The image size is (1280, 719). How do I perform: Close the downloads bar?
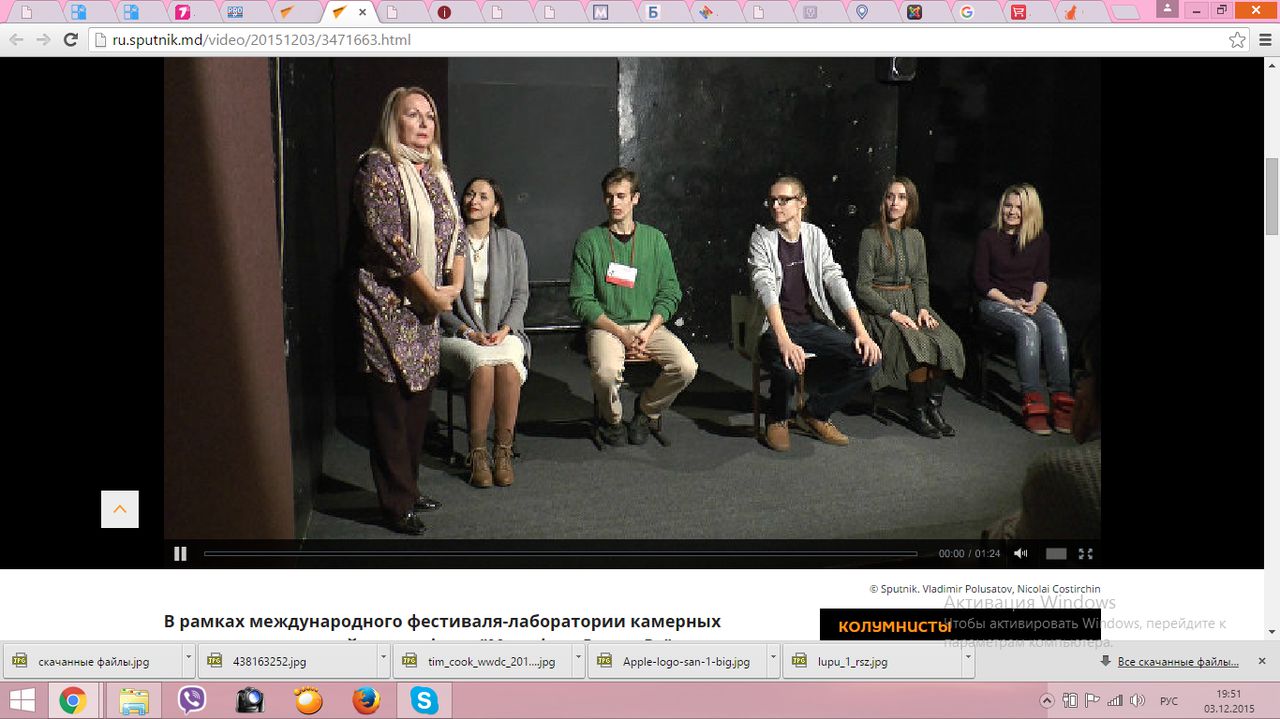(1263, 661)
